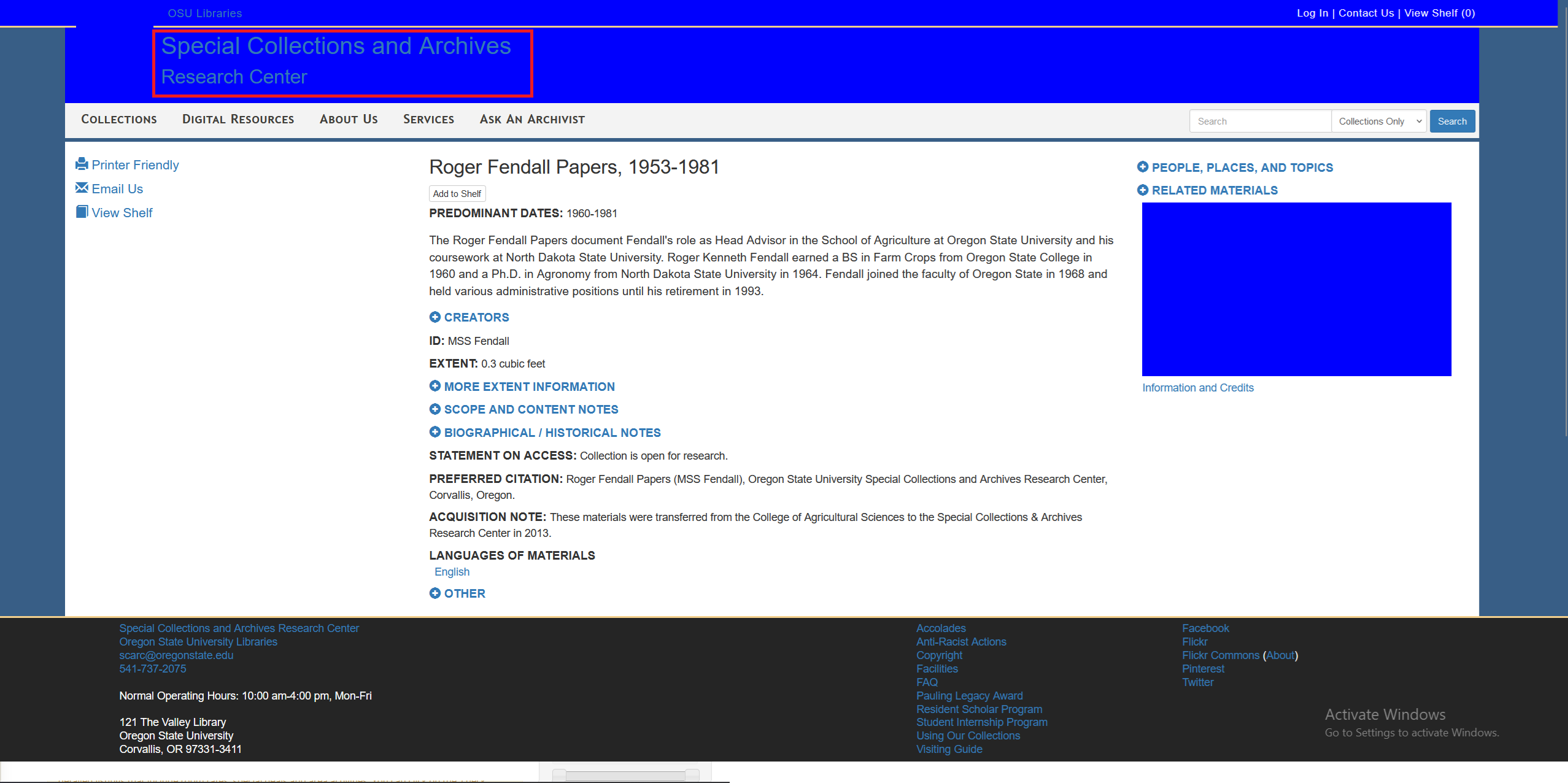Click the plus icon beside Other
Viewport: 1568px width, 783px height.
[x=435, y=593]
